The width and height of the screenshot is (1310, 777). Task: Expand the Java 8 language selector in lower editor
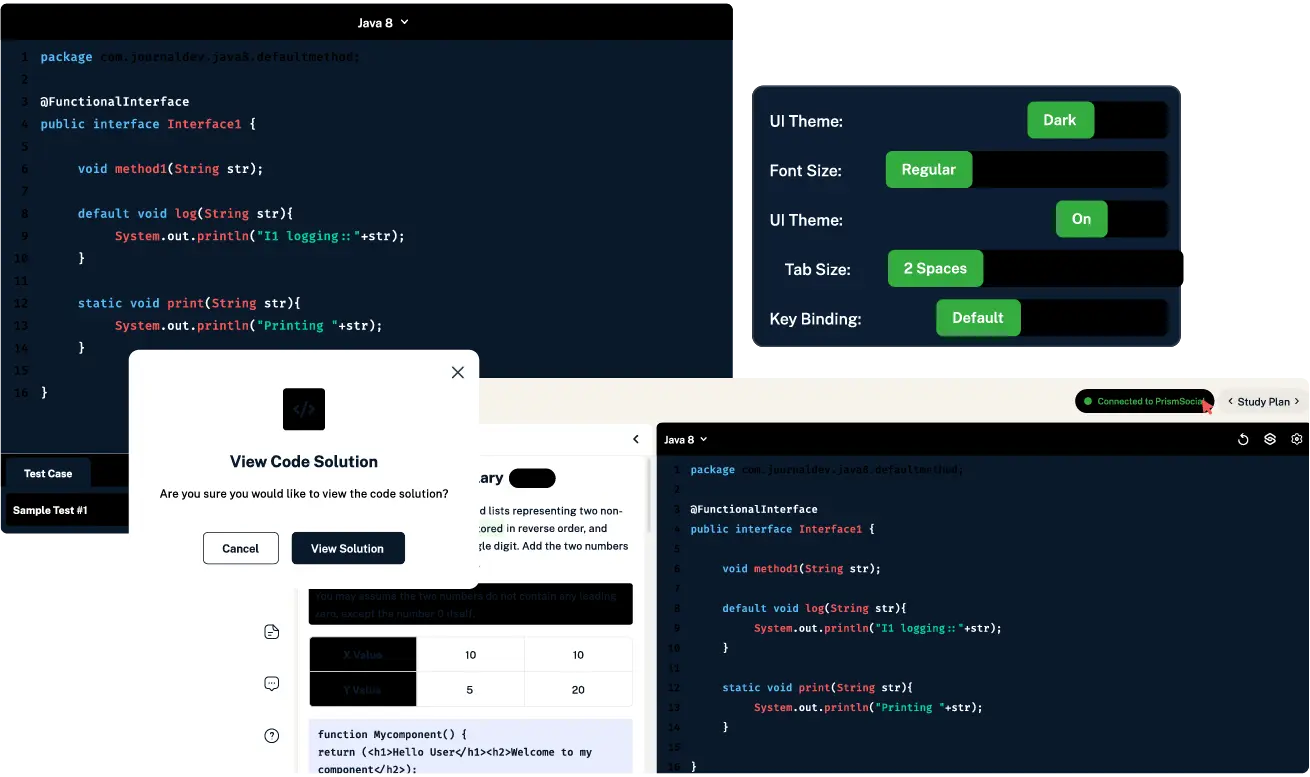(685, 440)
